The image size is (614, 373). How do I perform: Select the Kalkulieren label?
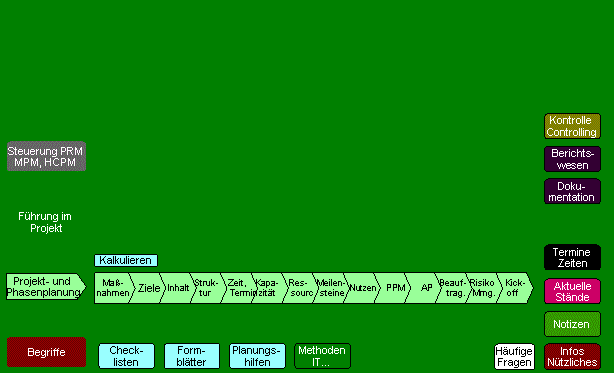pos(126,260)
